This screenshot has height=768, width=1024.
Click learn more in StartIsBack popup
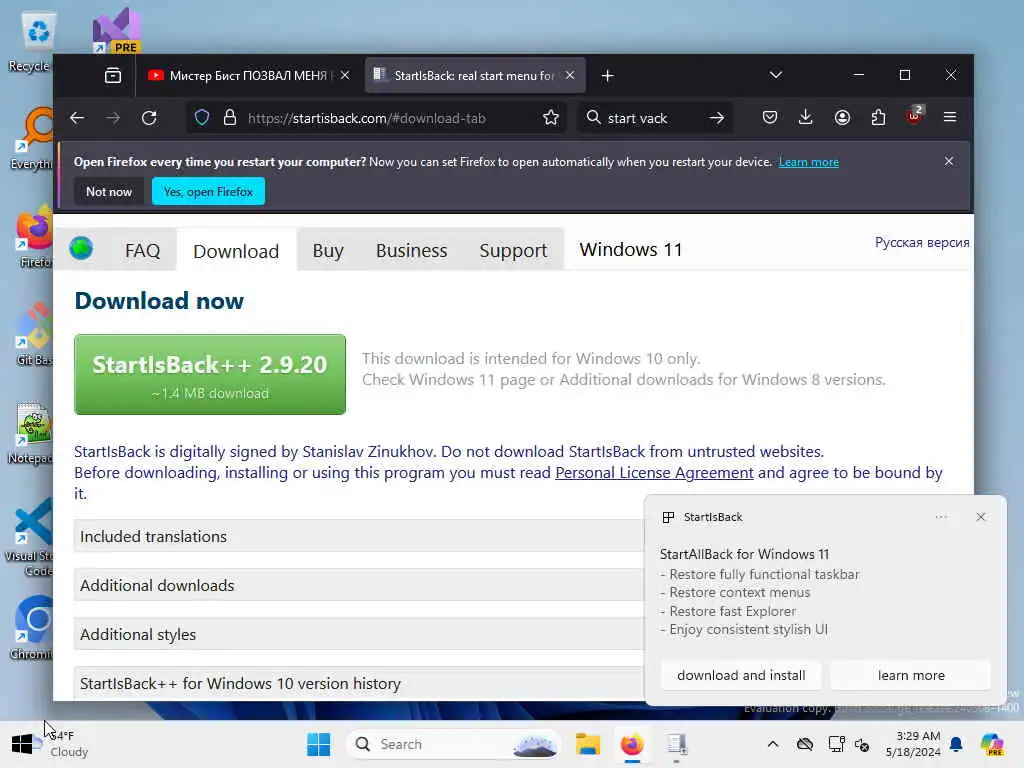910,675
